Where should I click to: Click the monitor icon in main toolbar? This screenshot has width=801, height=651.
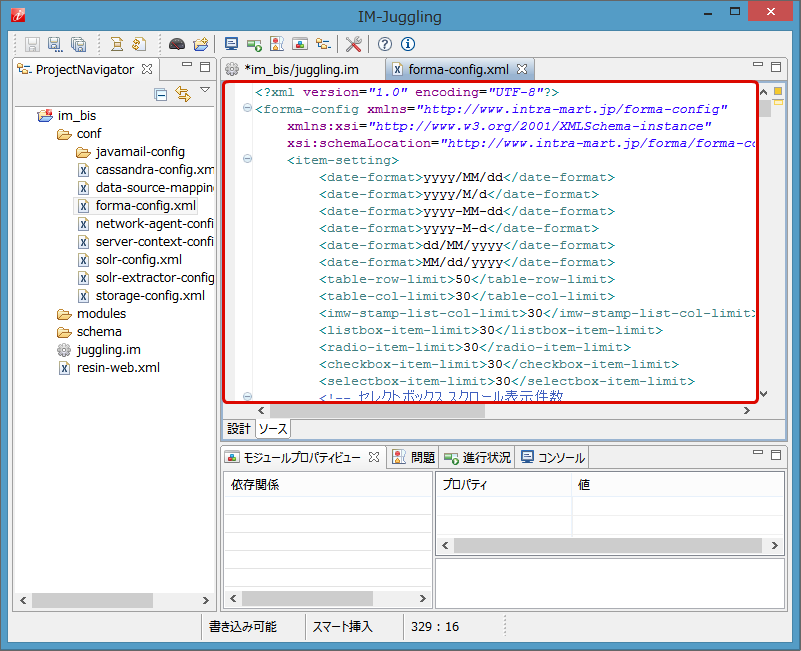tap(232, 44)
